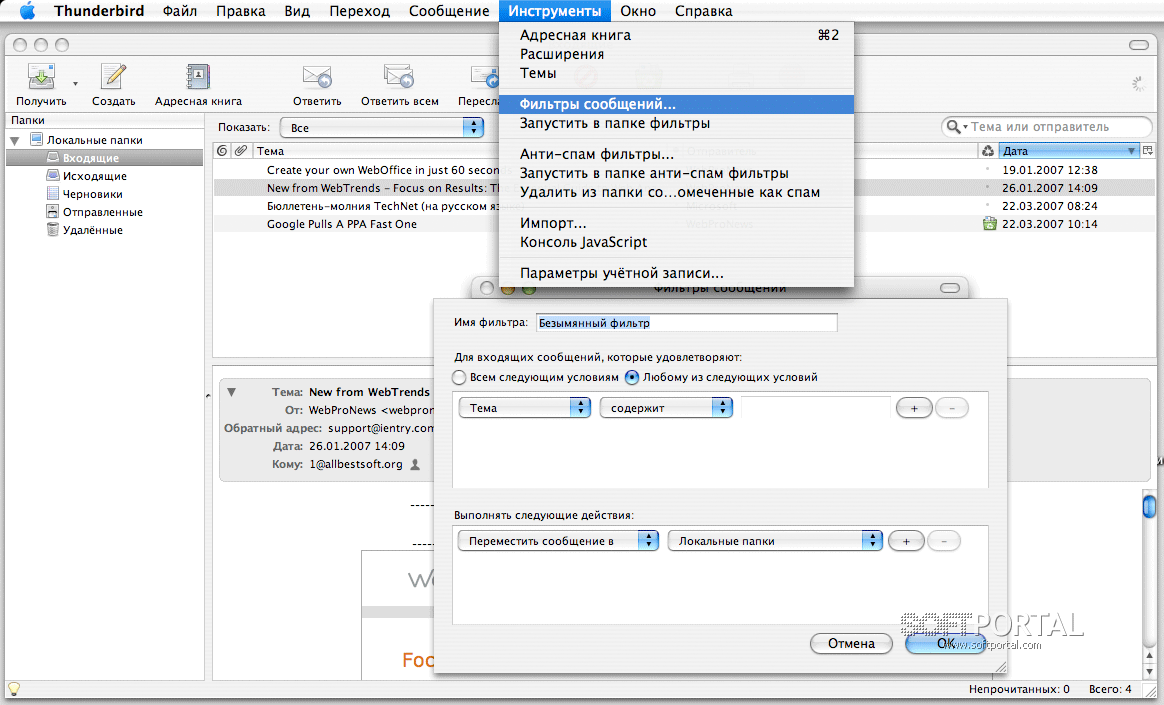The image size is (1164, 705).
Task: Add an action with the plus button beside Локальные папки
Action: tap(906, 541)
